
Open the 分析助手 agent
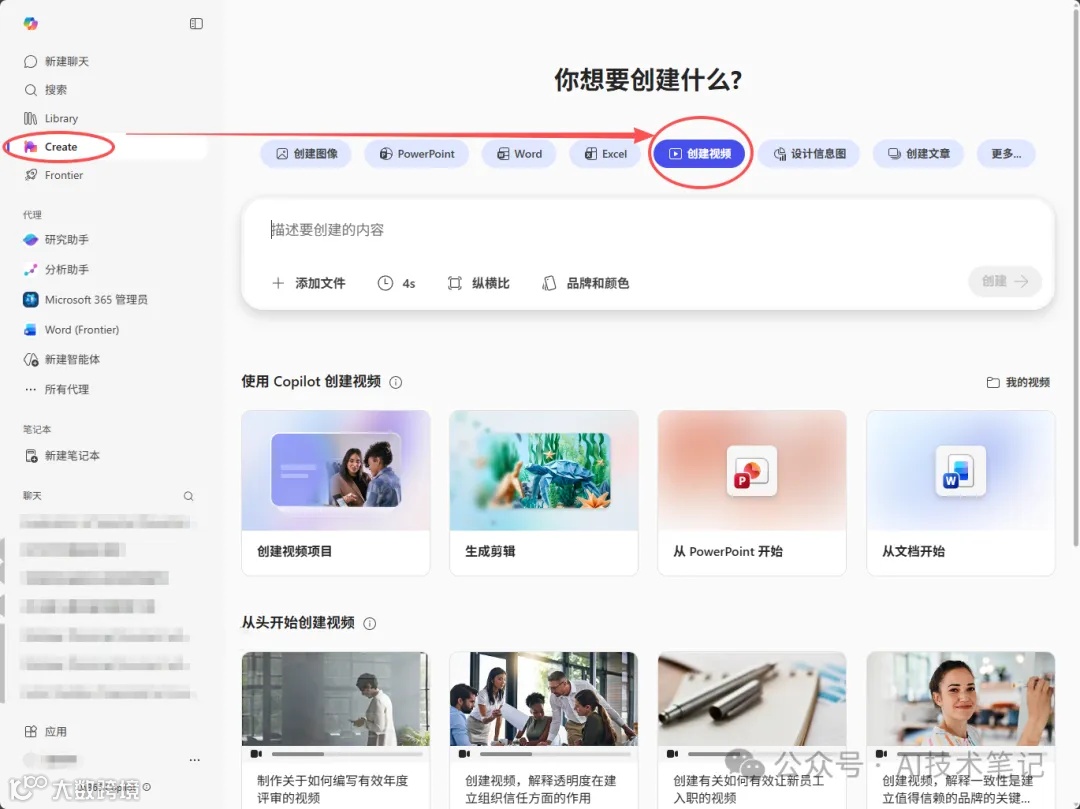tap(56, 269)
